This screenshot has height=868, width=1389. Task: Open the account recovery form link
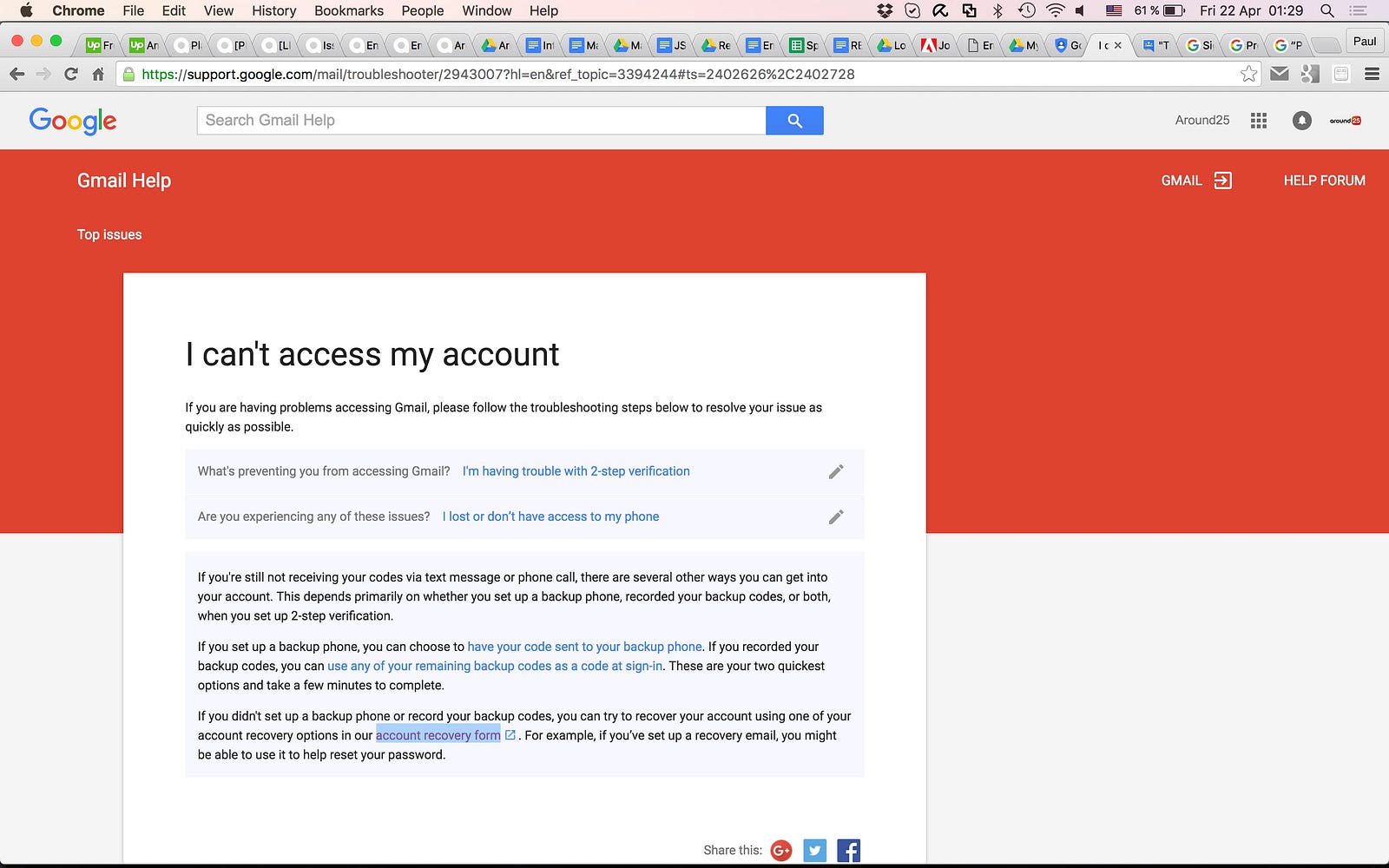click(438, 735)
